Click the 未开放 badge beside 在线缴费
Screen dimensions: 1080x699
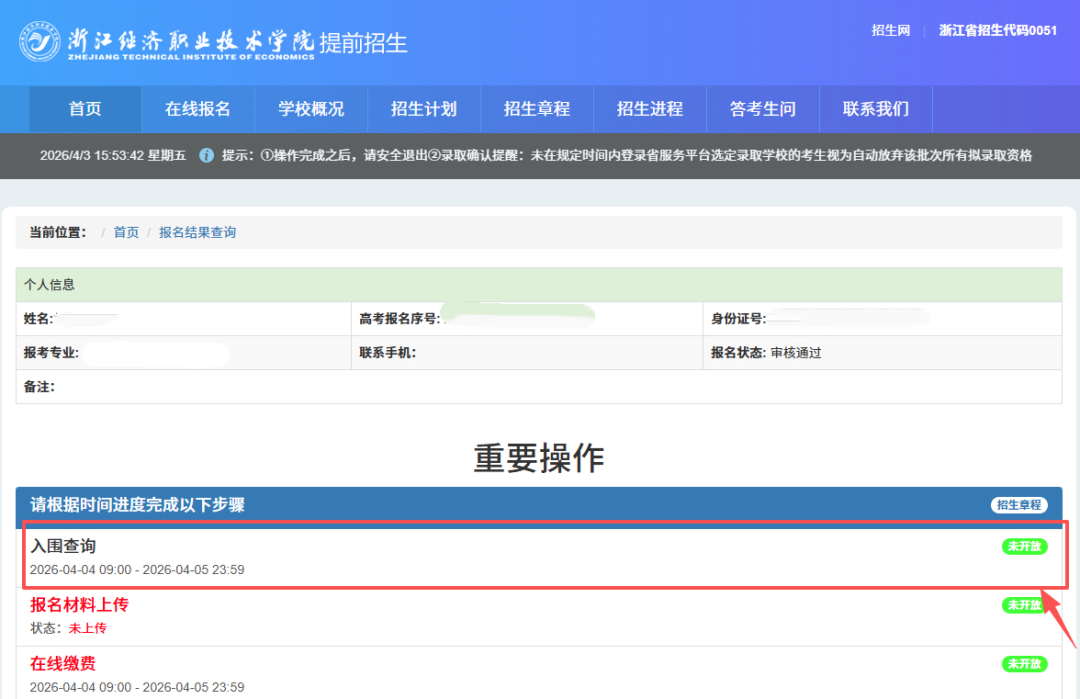coord(1023,663)
